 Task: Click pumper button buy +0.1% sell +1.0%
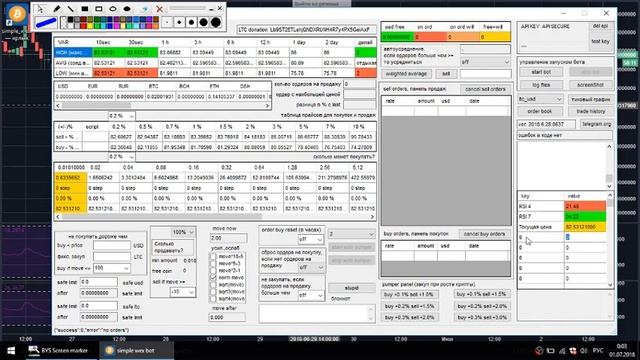tap(410, 294)
